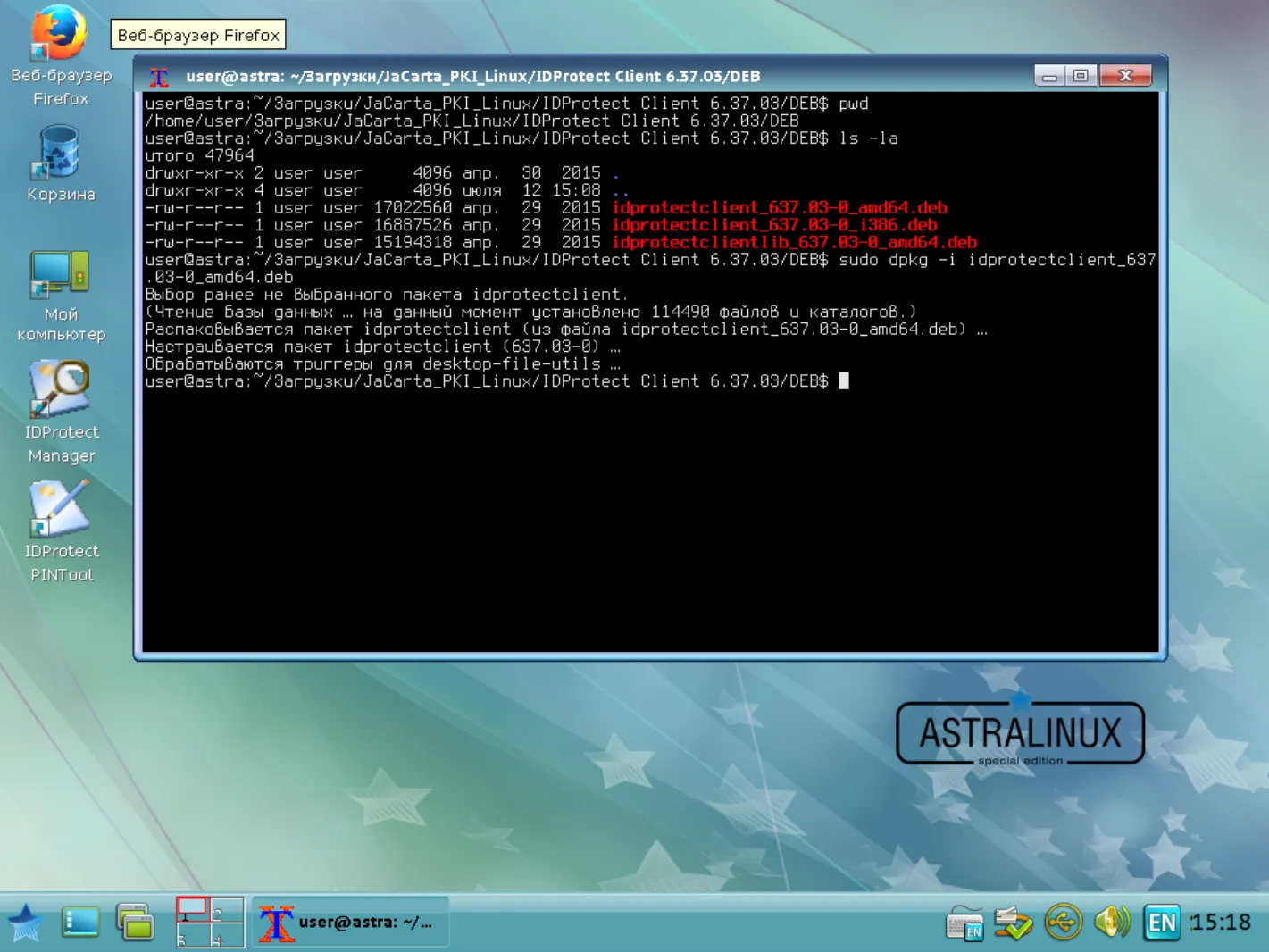
Task: Click the terminal window menu icon in title bar
Action: (x=159, y=77)
